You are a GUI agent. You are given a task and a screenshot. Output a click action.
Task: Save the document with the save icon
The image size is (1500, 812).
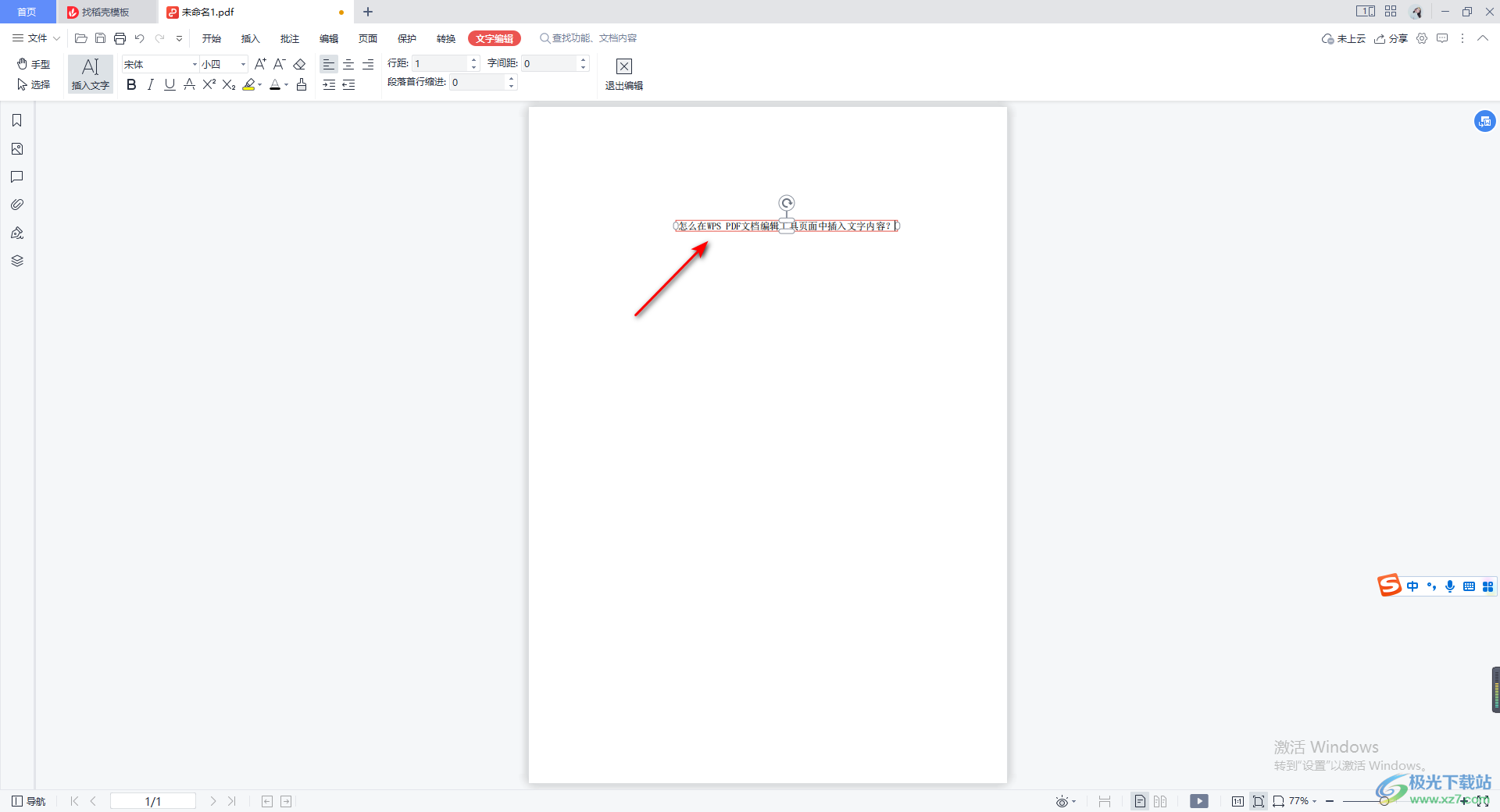coord(100,38)
